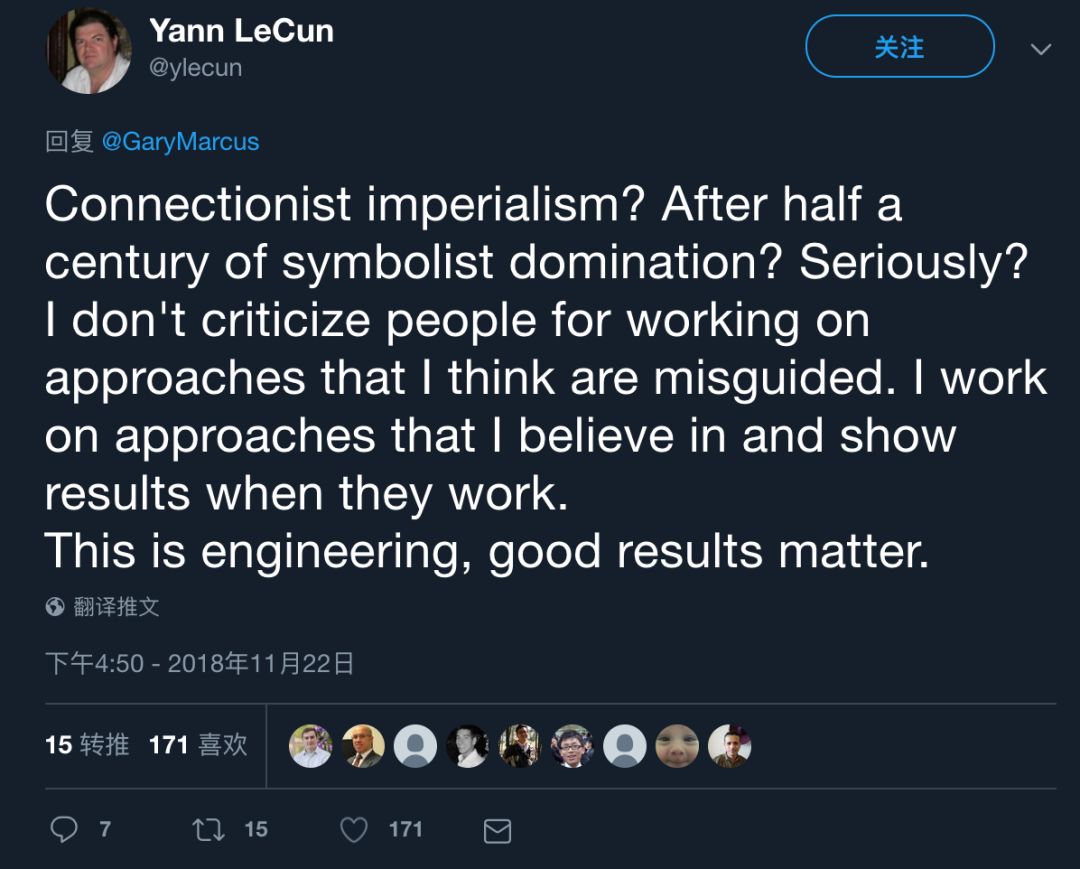The height and width of the screenshot is (869, 1080).
Task: Click the last liker avatar in row
Action: click(x=730, y=746)
